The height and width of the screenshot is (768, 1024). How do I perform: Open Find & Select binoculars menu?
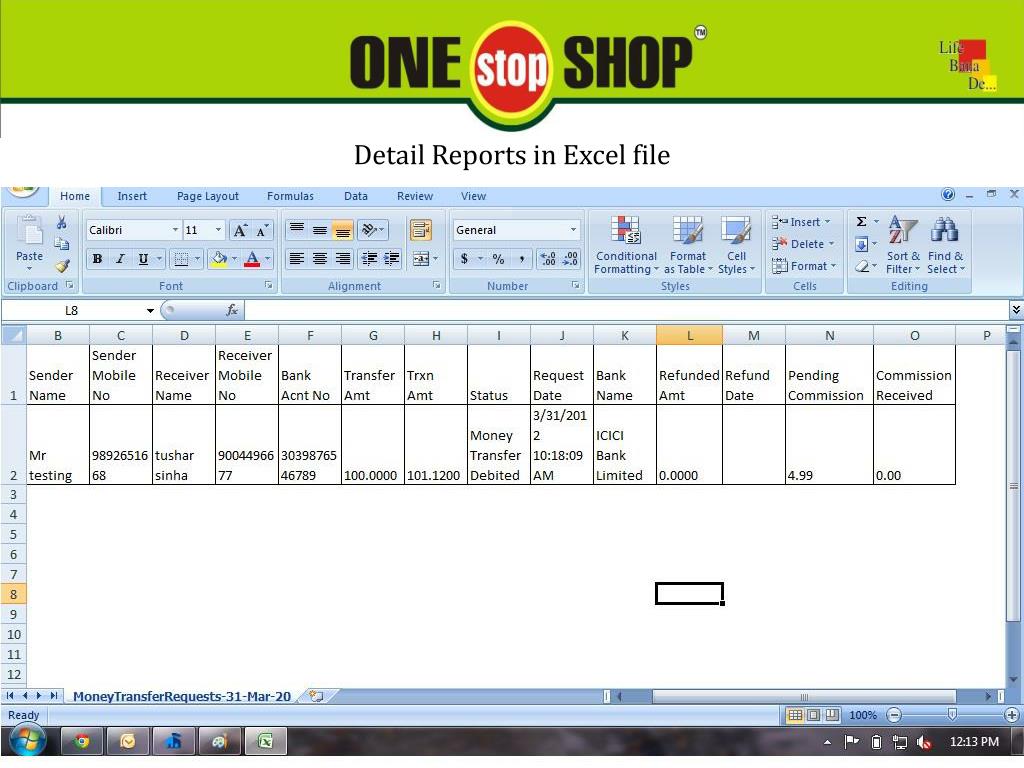click(x=945, y=246)
